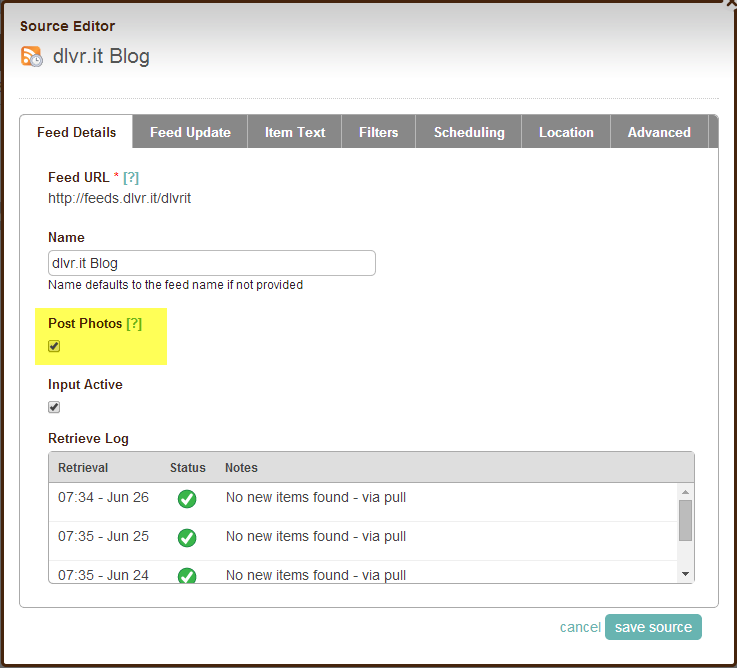737x668 pixels.
Task: Click the save source button
Action: click(x=653, y=627)
